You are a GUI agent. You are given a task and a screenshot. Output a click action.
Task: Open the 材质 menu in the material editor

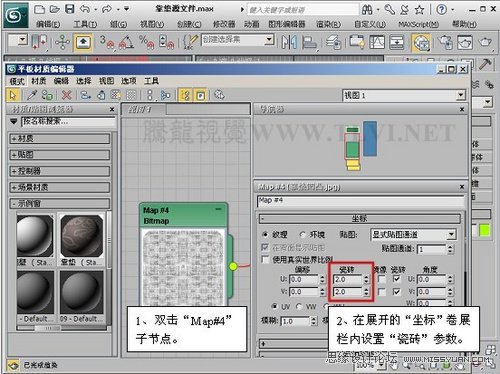point(39,81)
